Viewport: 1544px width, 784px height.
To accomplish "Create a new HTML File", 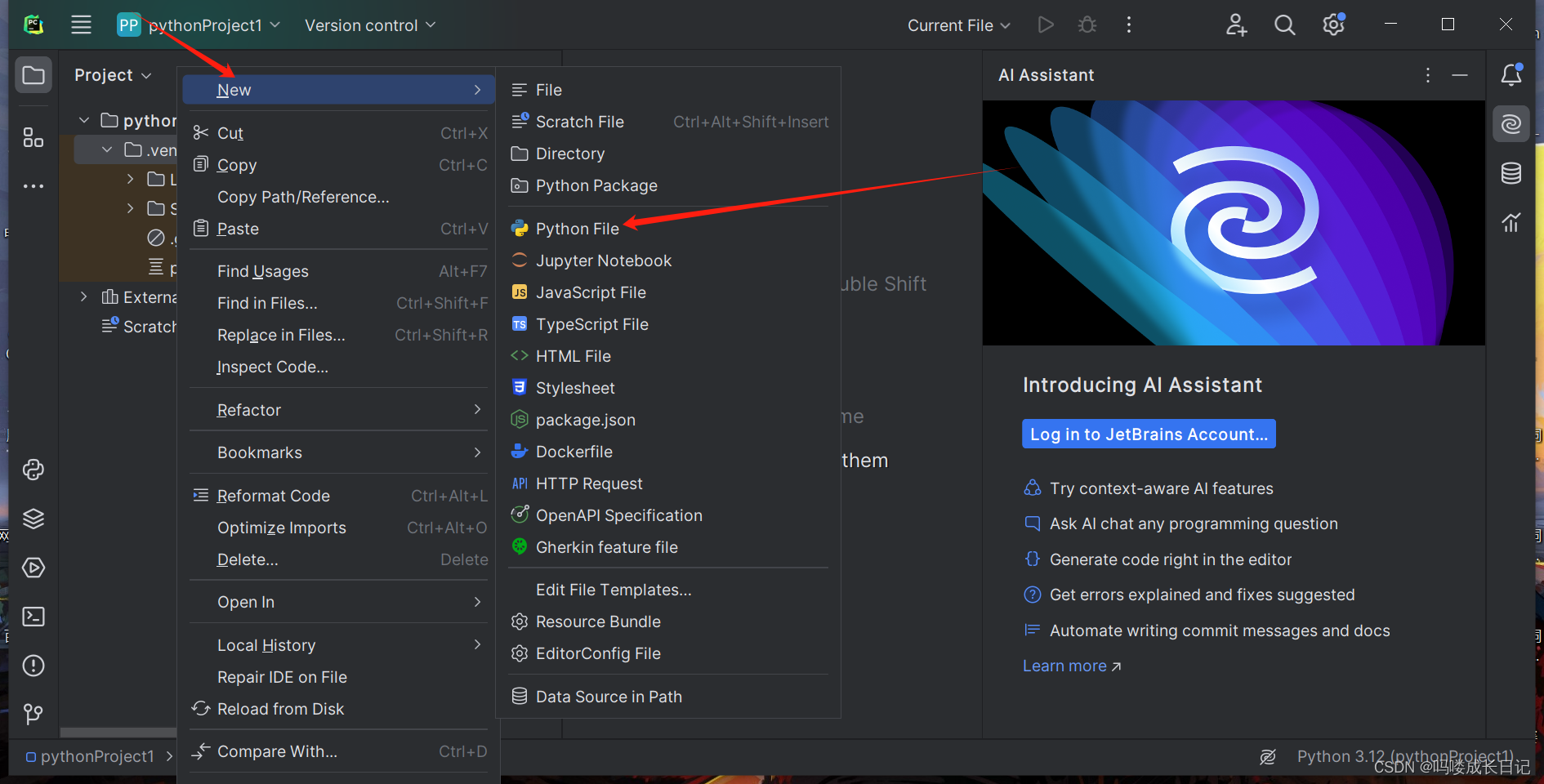I will point(668,356).
